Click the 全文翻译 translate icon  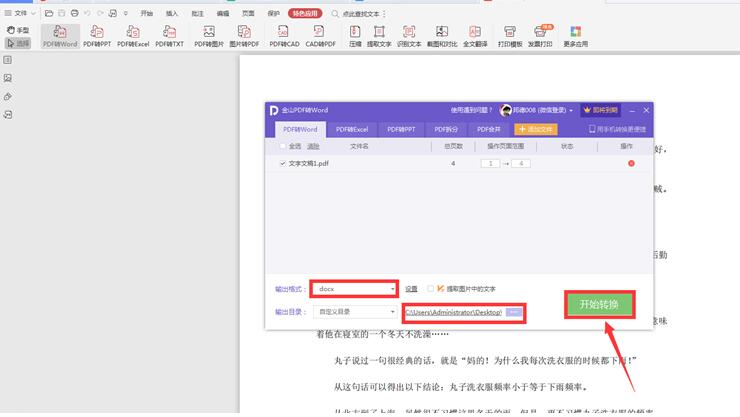(475, 36)
